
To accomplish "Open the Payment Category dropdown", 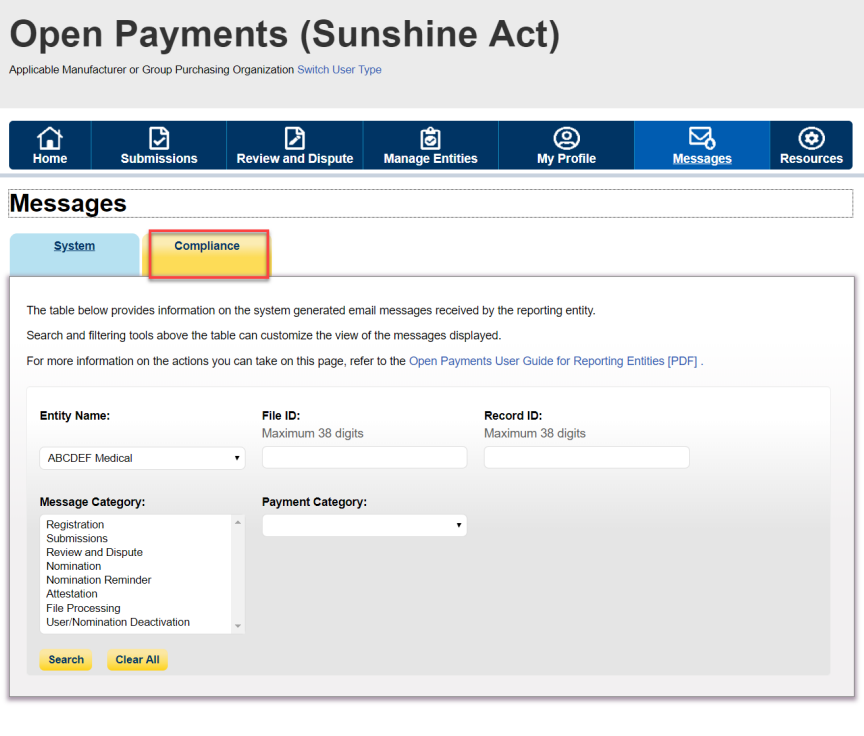I will pyautogui.click(x=364, y=525).
